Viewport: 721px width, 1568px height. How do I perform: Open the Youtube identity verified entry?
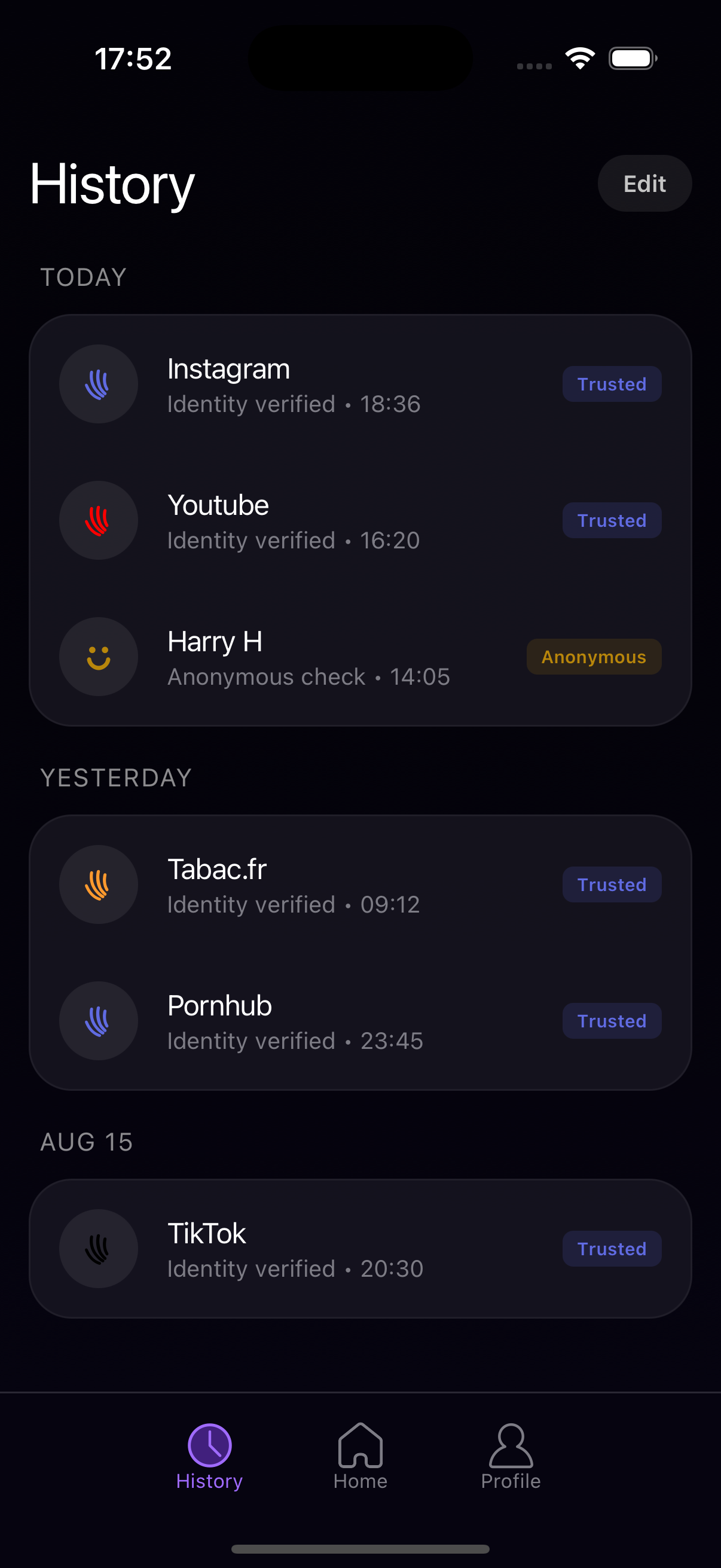[x=294, y=521]
